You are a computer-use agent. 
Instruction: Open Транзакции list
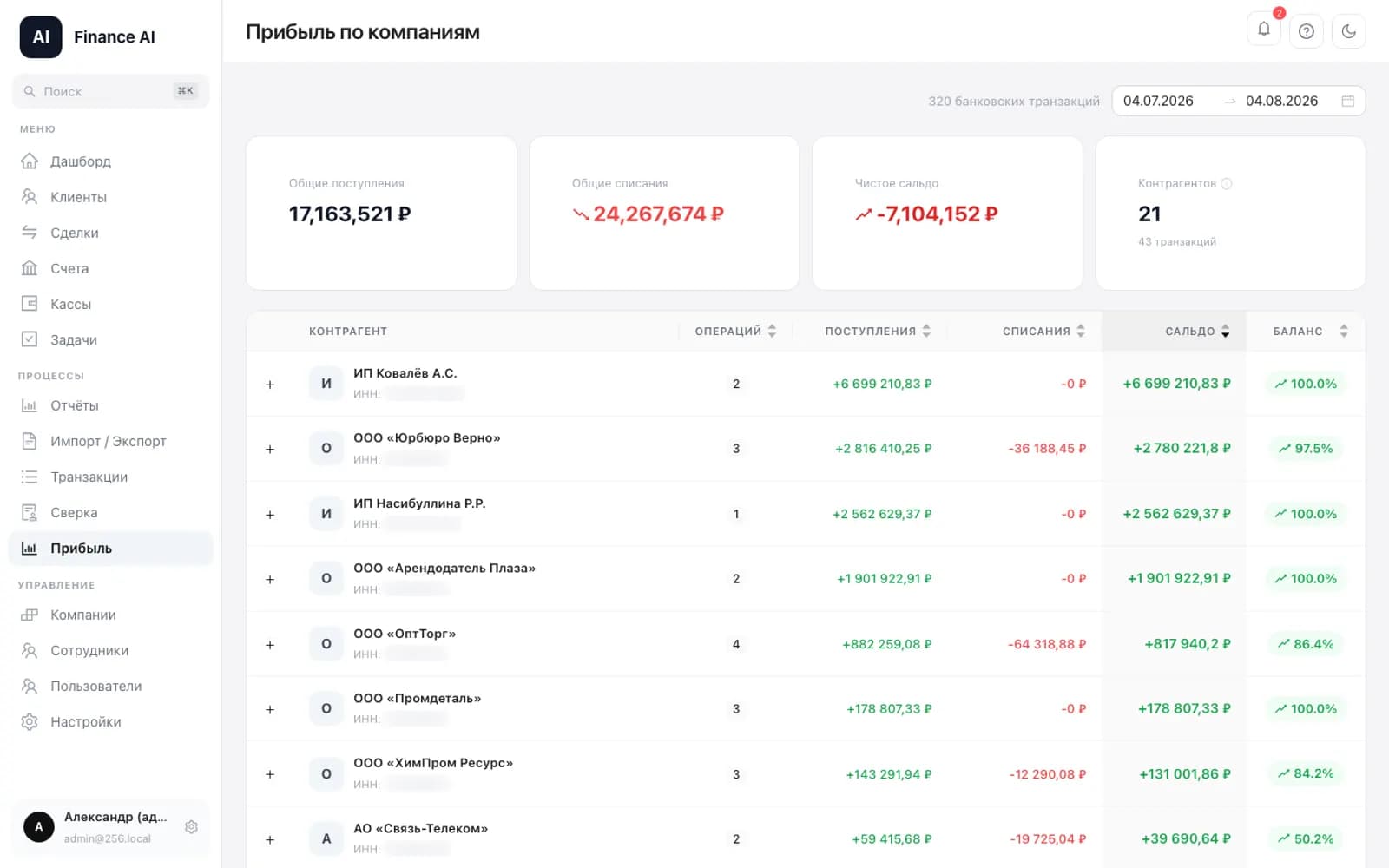[111, 477]
